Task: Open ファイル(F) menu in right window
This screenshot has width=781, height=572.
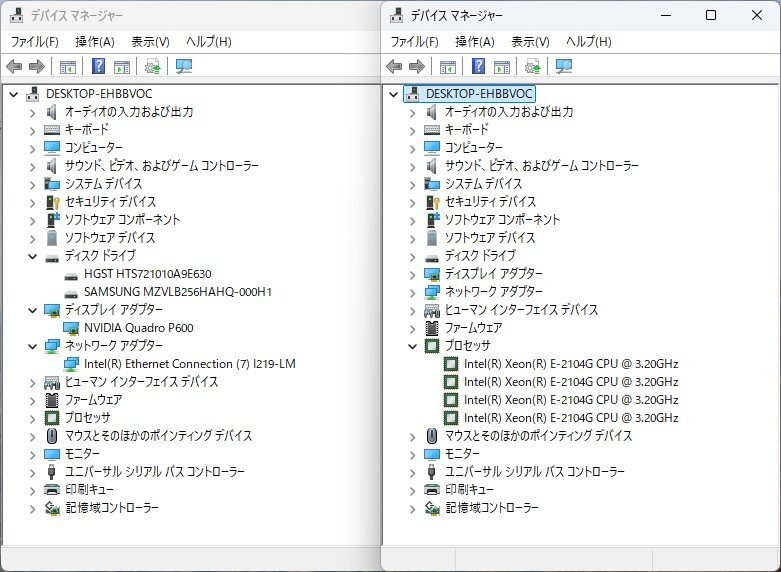Action: pyautogui.click(x=414, y=41)
